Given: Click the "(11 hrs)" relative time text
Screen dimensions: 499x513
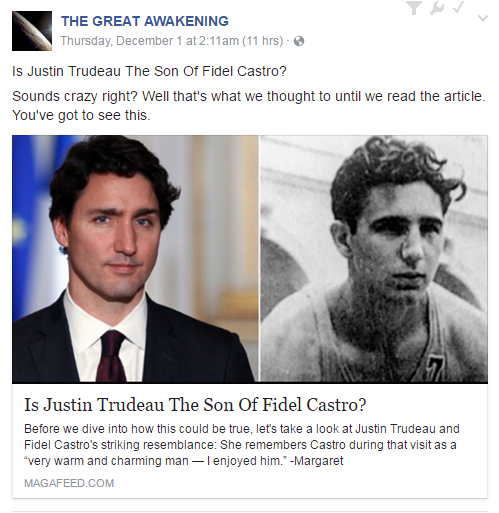Looking at the screenshot, I should pos(263,41).
